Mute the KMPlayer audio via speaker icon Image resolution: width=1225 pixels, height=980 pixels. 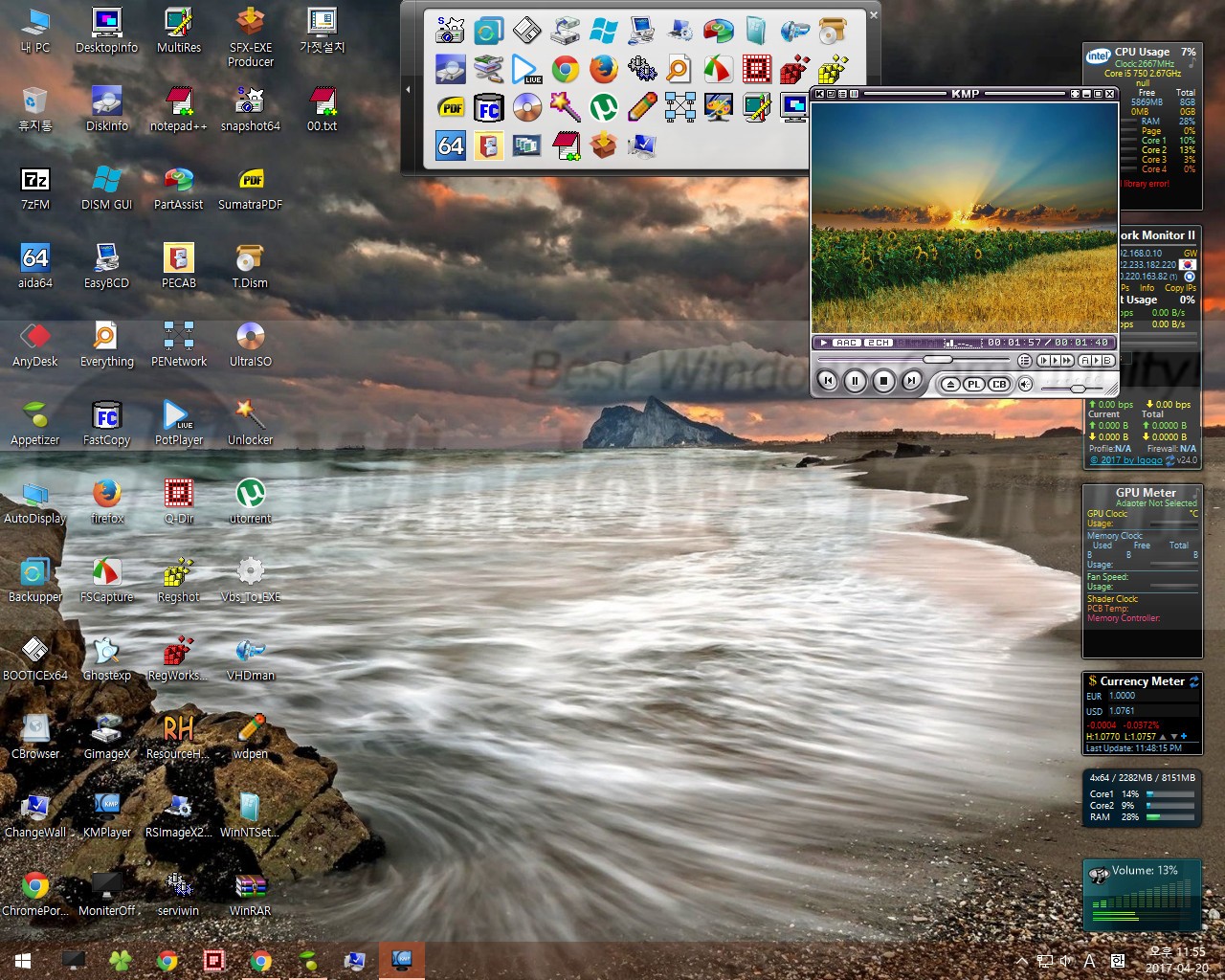coord(1025,385)
